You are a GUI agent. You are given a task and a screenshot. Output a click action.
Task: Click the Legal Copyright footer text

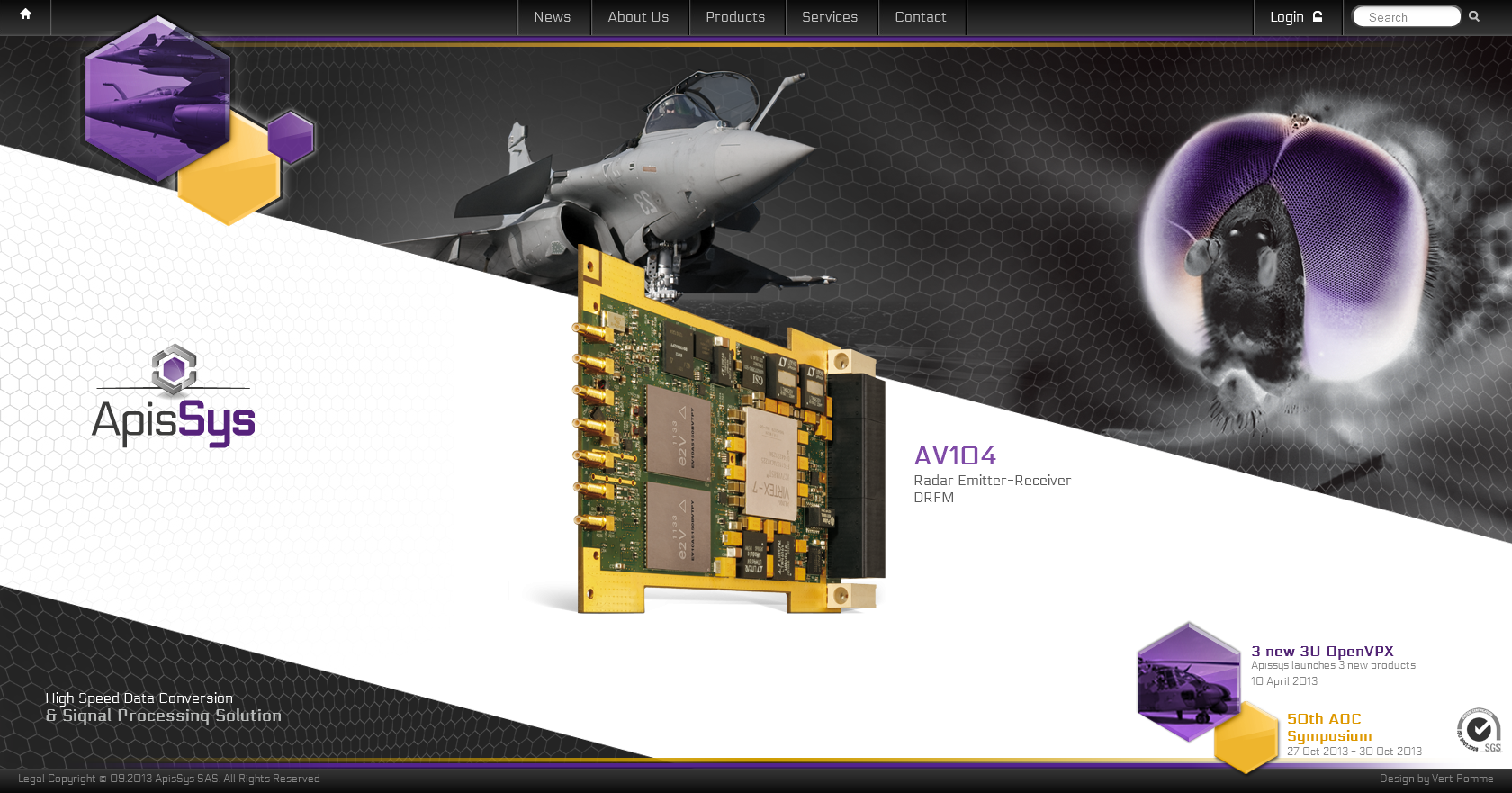click(x=169, y=779)
